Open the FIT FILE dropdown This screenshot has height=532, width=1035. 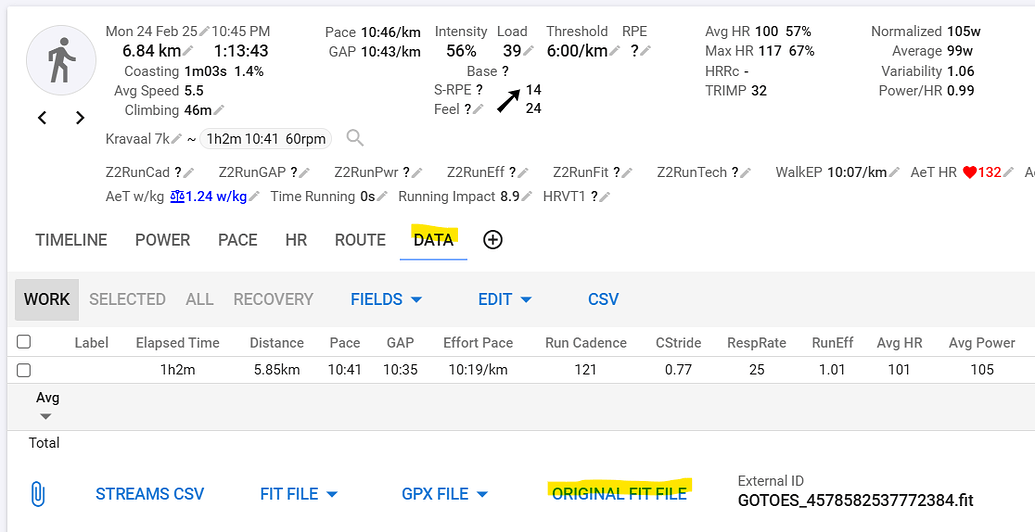point(298,494)
